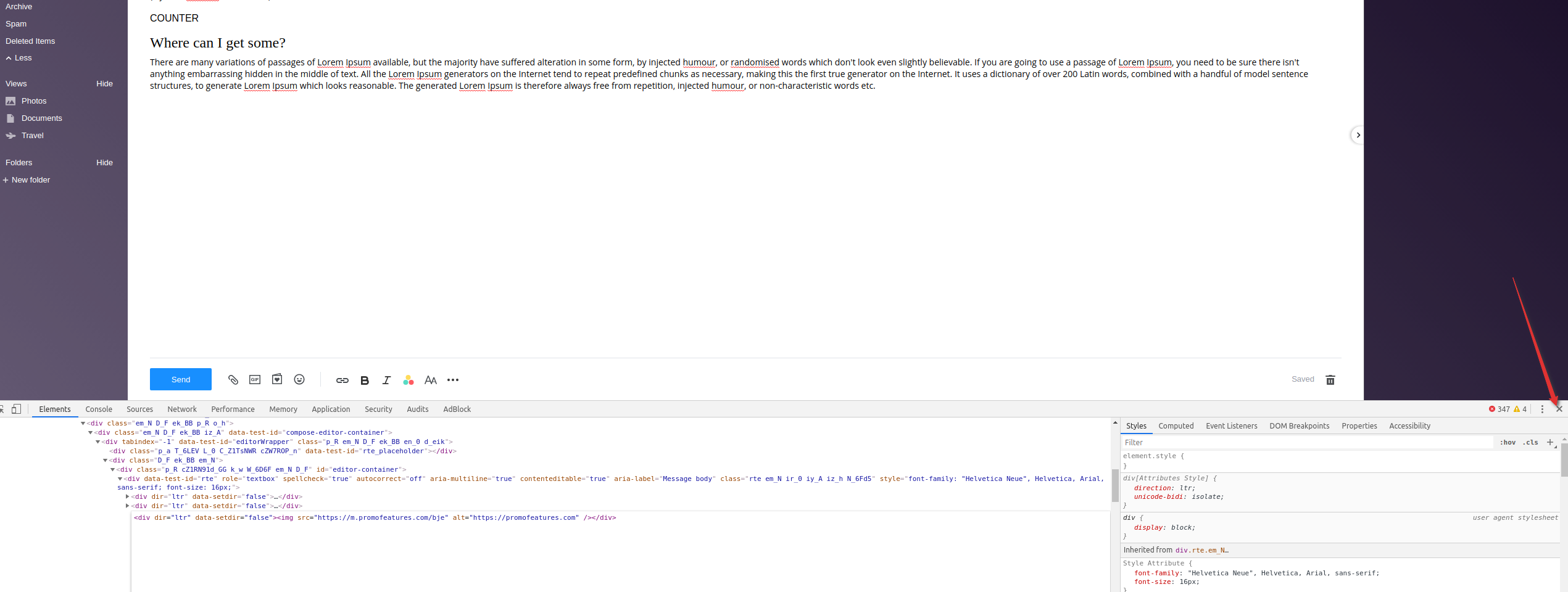Click the img promofeatures HTML line
The height and width of the screenshot is (592, 1568).
pyautogui.click(x=375, y=518)
